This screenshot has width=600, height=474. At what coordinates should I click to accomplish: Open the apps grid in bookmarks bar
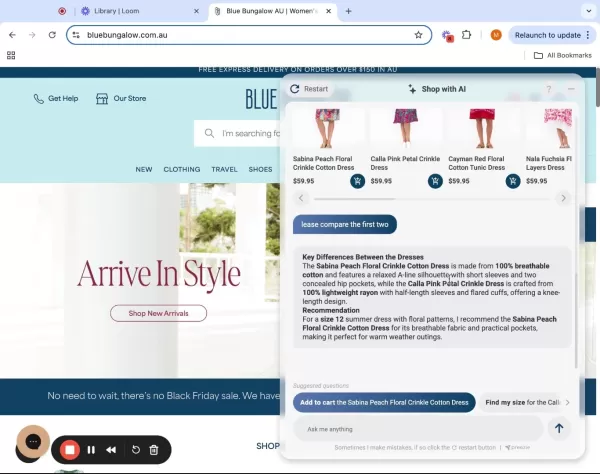(x=11, y=55)
